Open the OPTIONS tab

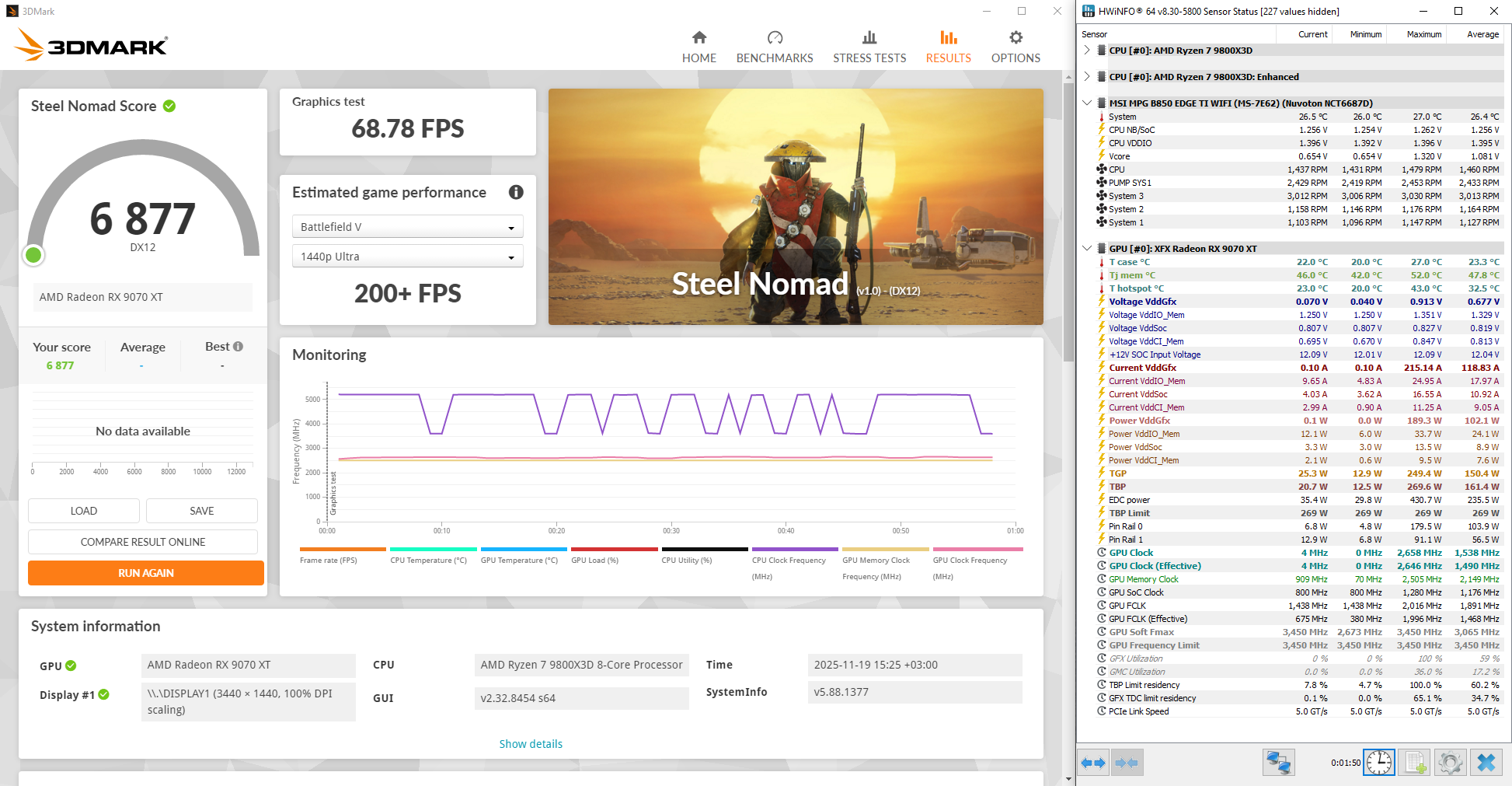pyautogui.click(x=1016, y=47)
